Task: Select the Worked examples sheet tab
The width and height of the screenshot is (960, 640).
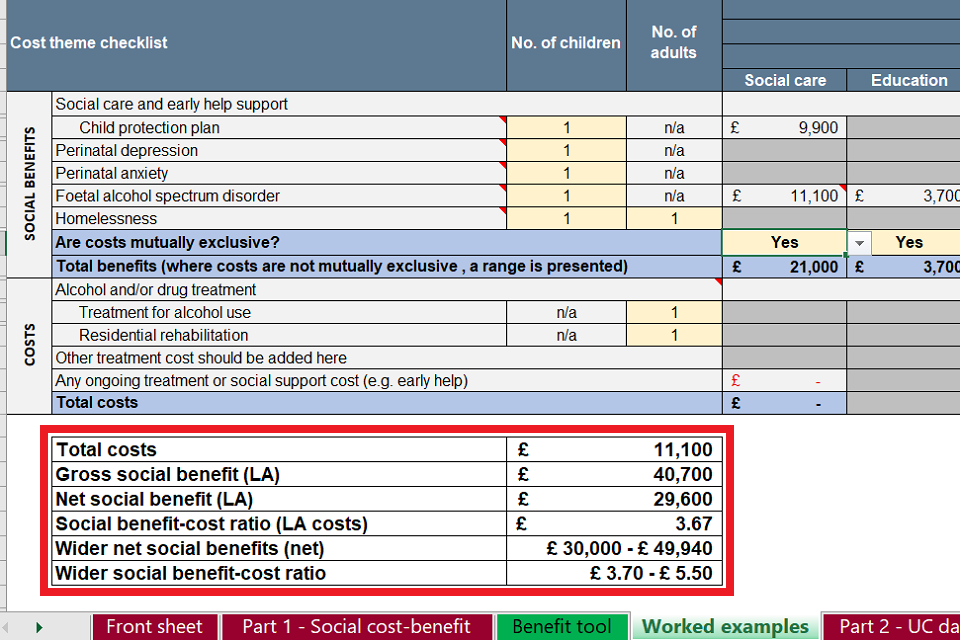Action: (x=725, y=627)
